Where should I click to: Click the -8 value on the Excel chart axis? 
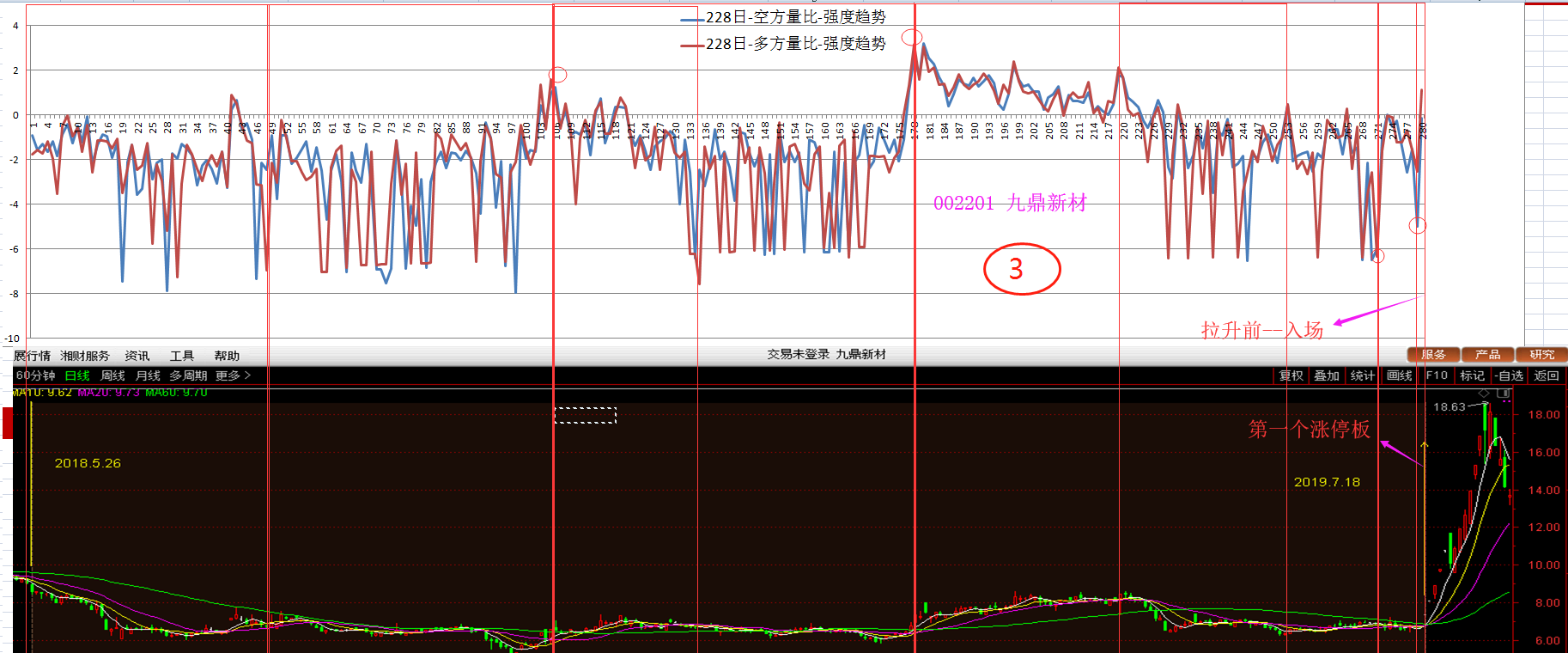15,294
